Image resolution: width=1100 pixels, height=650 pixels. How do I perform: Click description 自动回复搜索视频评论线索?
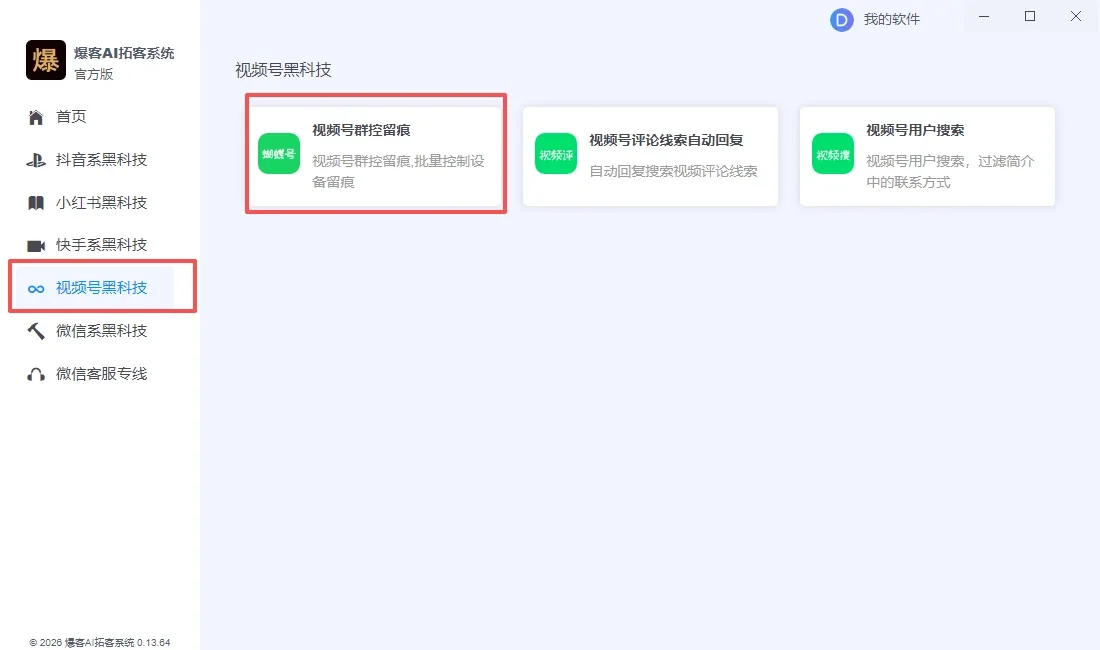pyautogui.click(x=673, y=171)
